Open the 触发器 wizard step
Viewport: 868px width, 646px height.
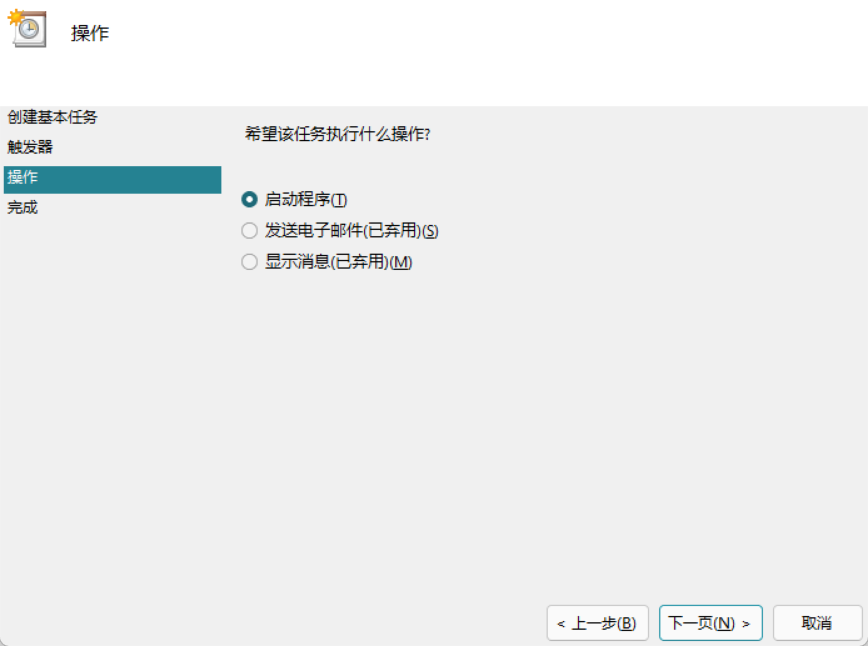30,147
